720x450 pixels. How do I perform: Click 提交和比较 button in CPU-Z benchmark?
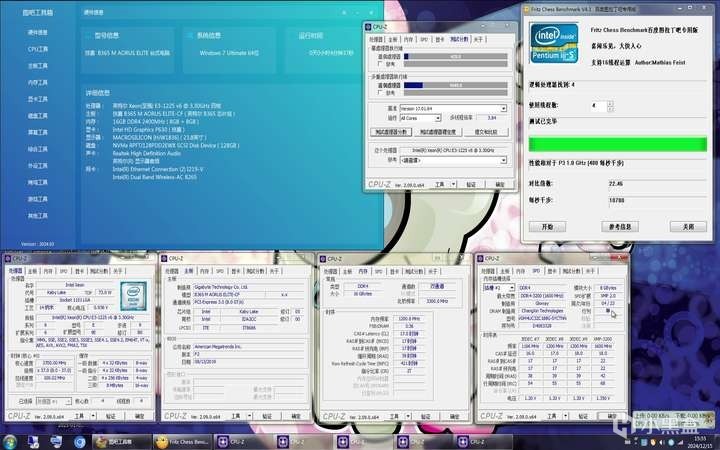(x=486, y=132)
